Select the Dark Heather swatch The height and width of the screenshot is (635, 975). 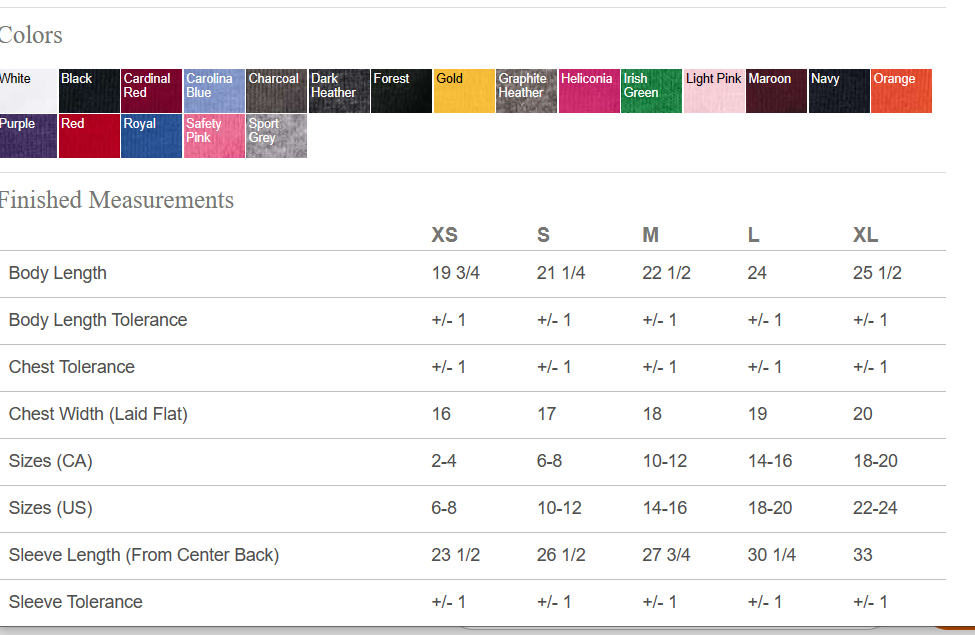click(339, 91)
